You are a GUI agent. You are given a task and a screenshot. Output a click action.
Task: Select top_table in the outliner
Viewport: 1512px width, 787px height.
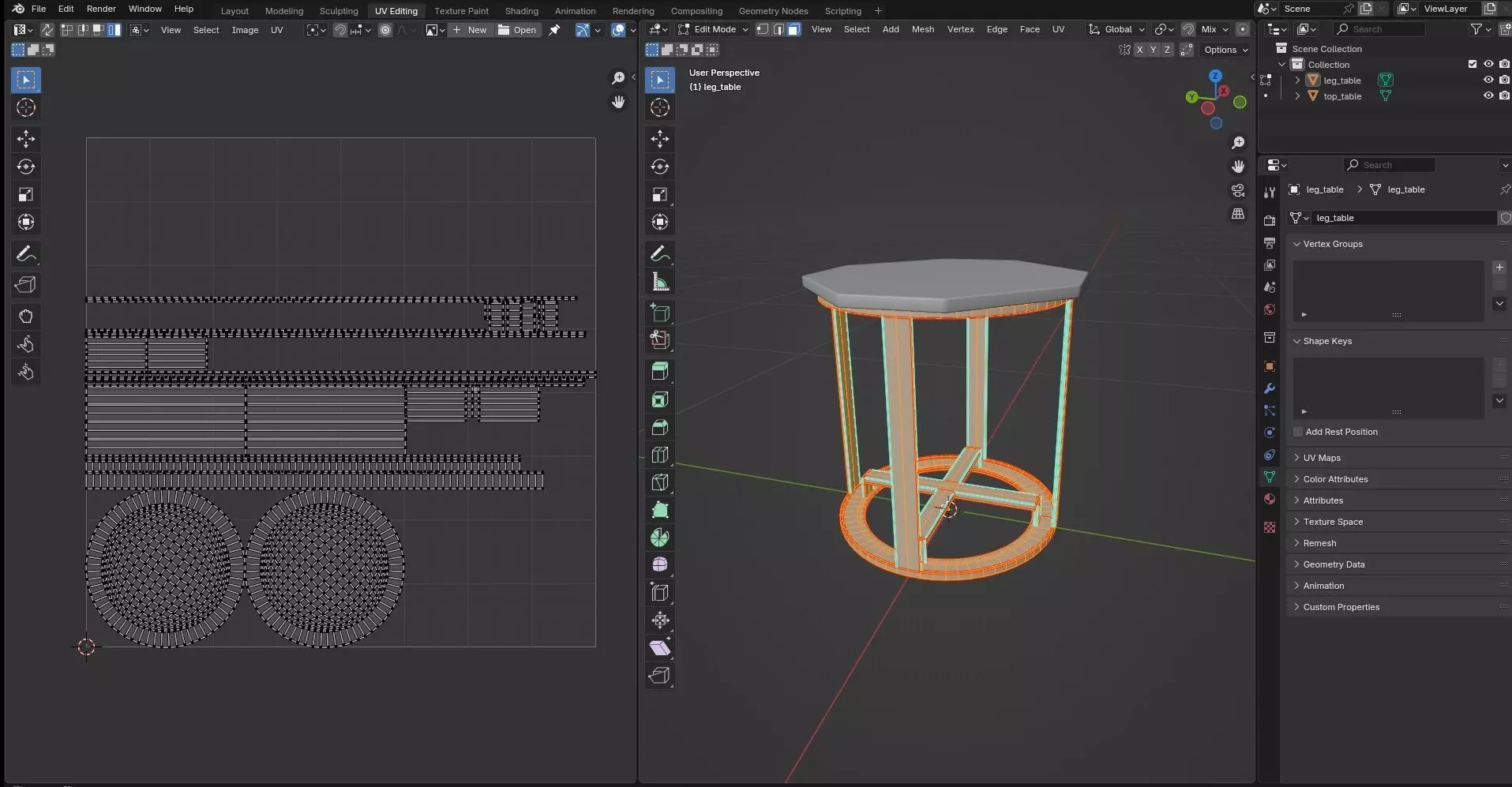[1342, 96]
